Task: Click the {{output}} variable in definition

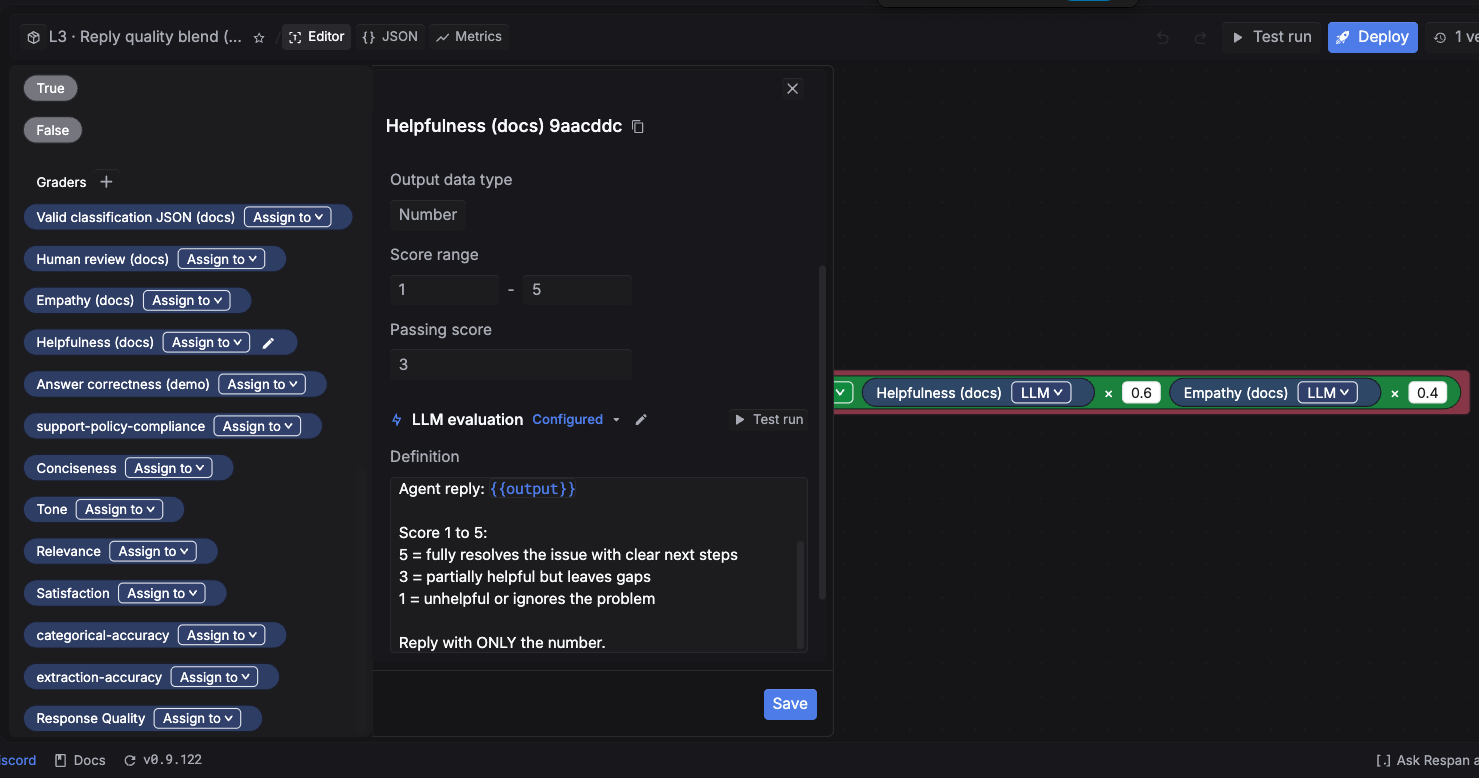Action: tap(533, 489)
